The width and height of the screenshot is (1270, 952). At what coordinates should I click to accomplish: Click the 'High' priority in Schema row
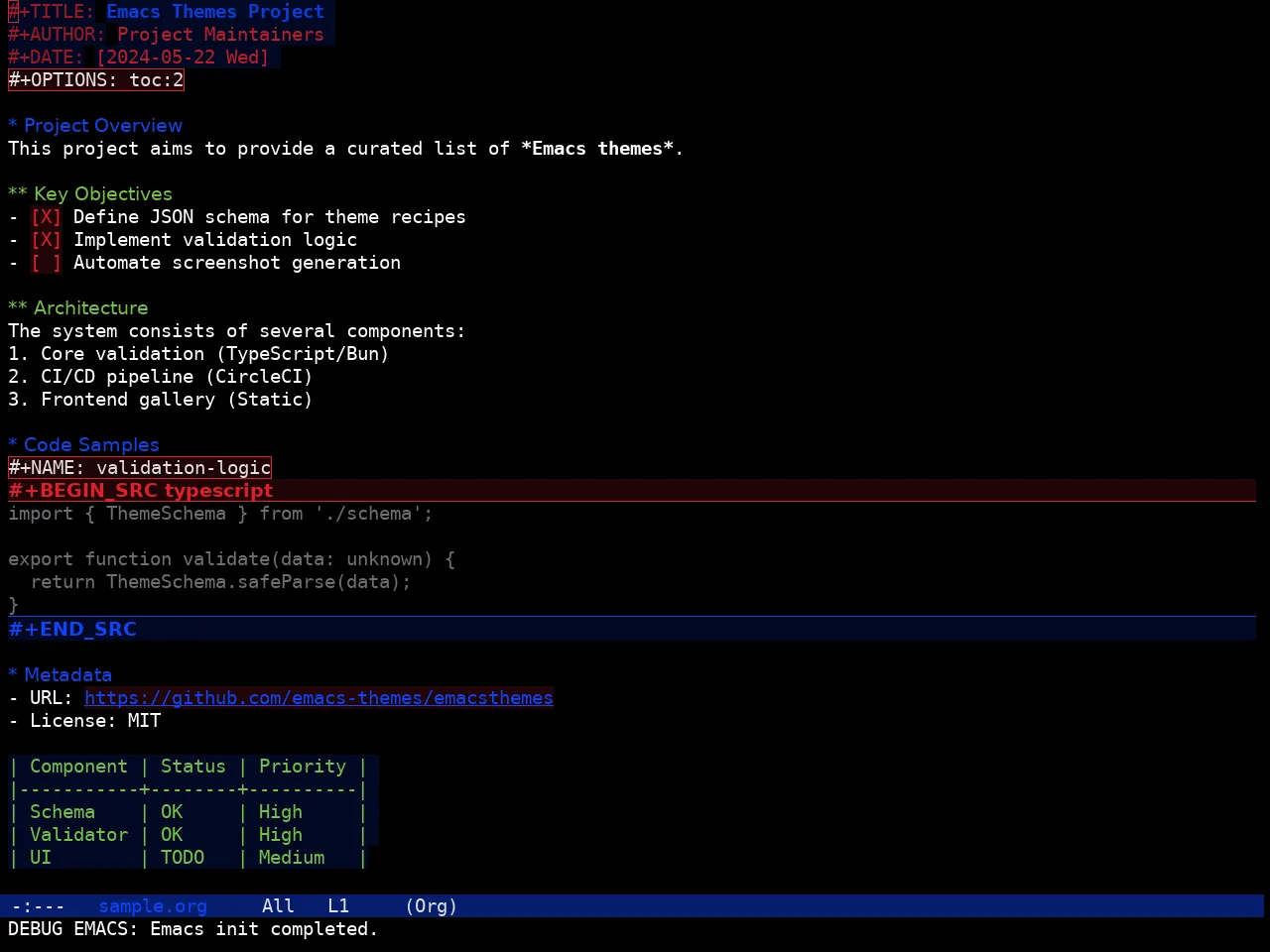click(x=281, y=812)
